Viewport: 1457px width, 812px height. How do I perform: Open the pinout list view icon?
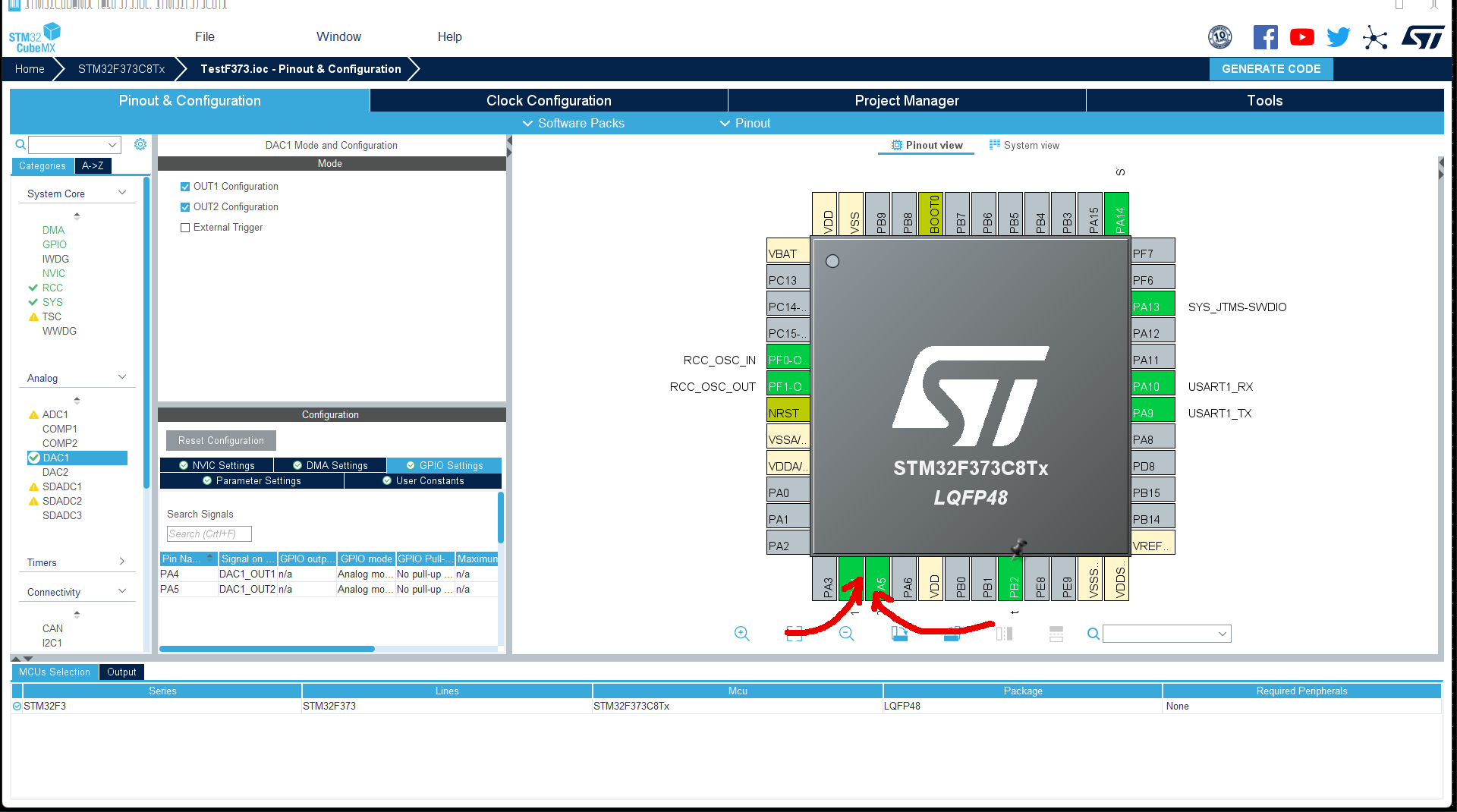pyautogui.click(x=1056, y=634)
